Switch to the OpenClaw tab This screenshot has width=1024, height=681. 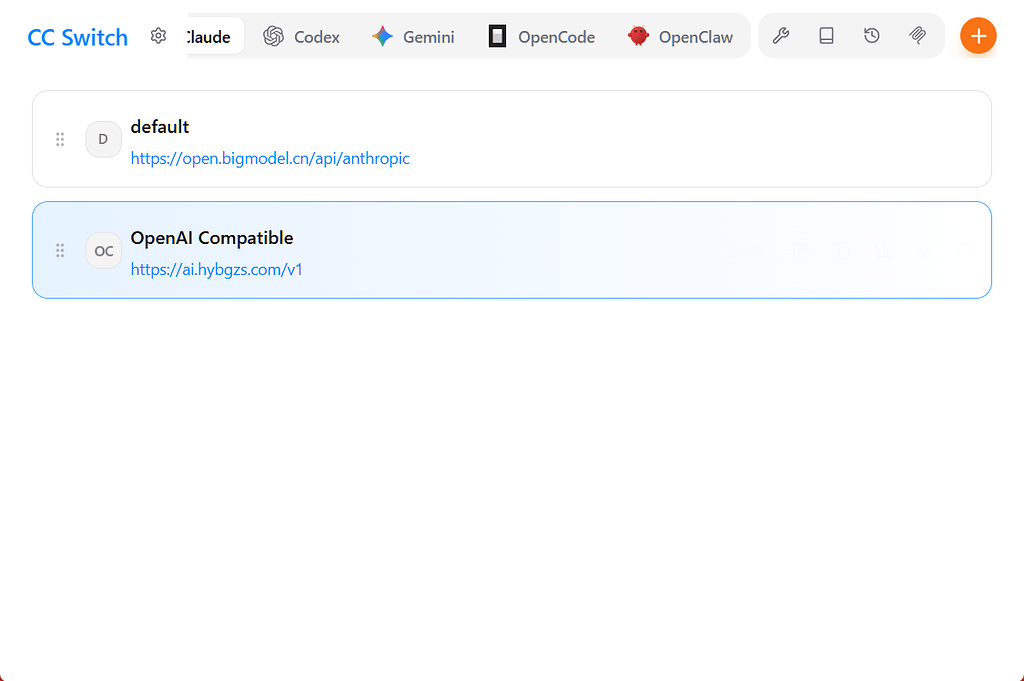[x=680, y=37]
